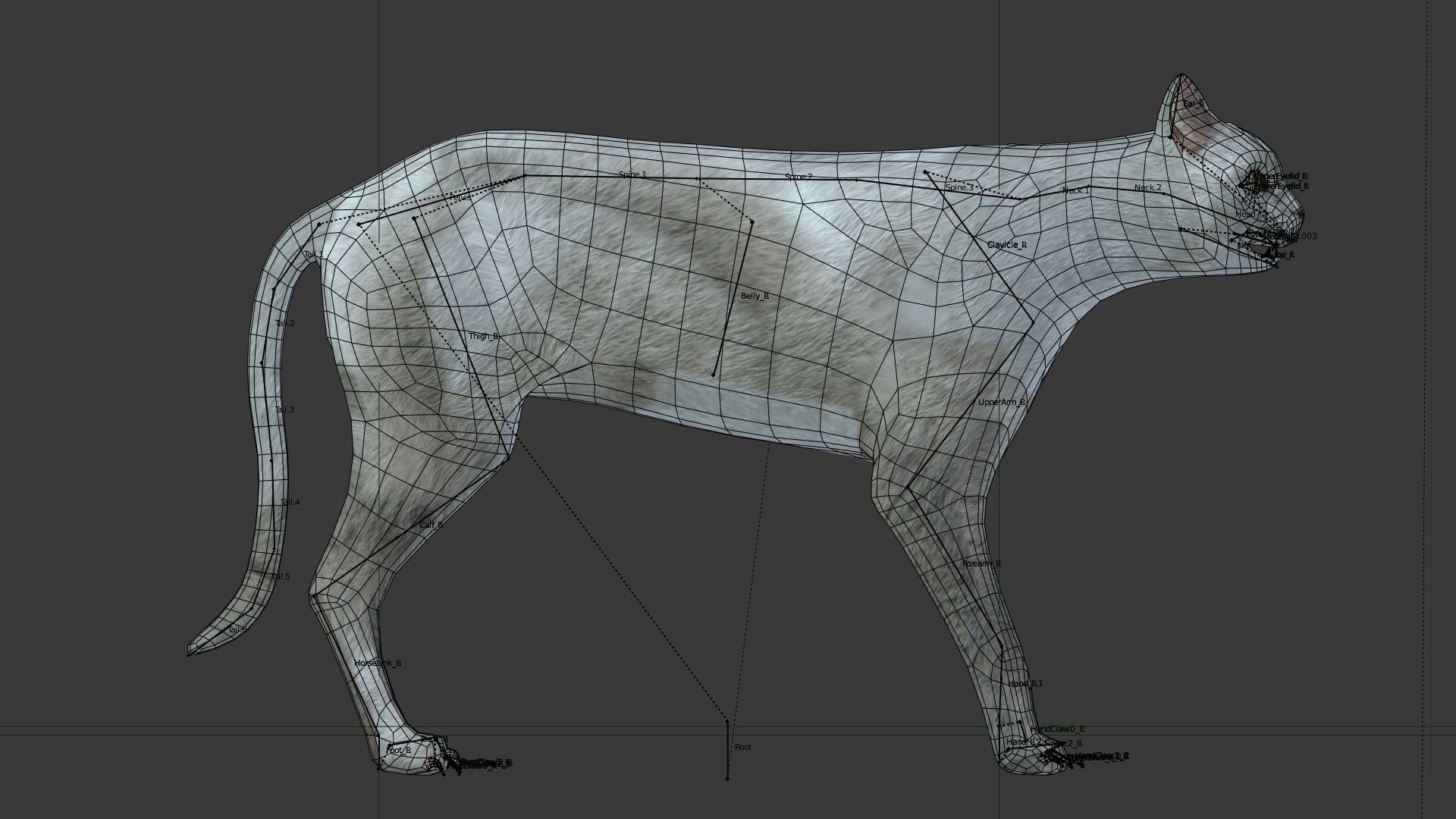The height and width of the screenshot is (819, 1456).
Task: Pick the Pelvis bone label
Action: click(460, 197)
